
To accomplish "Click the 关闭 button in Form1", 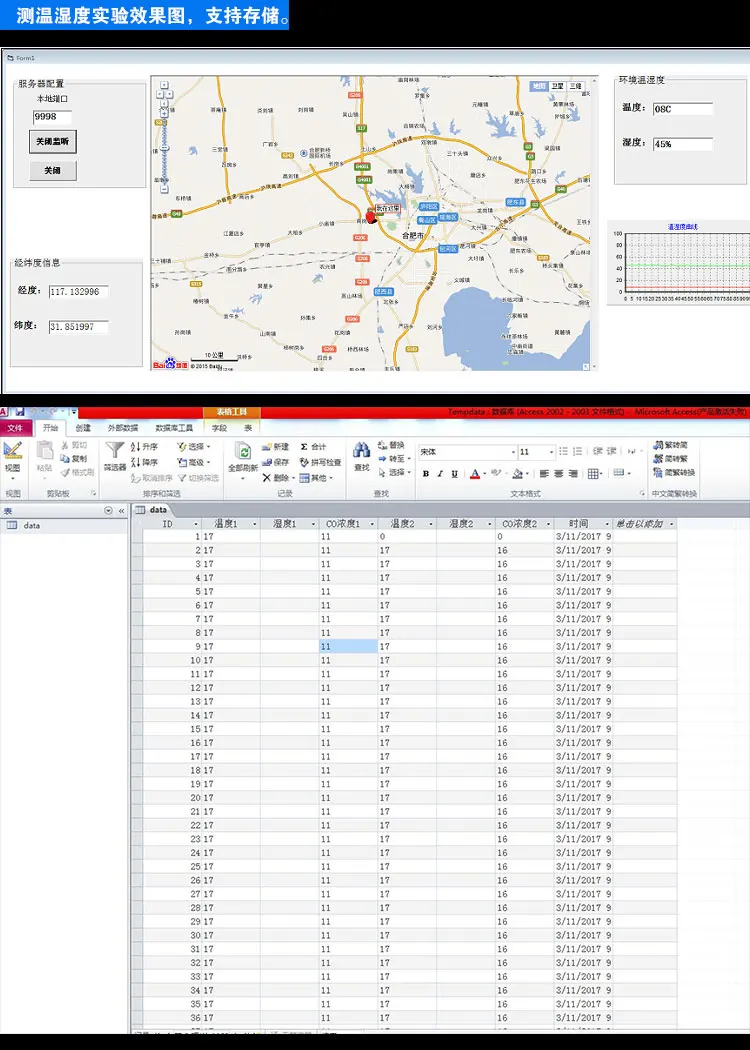I will point(53,171).
